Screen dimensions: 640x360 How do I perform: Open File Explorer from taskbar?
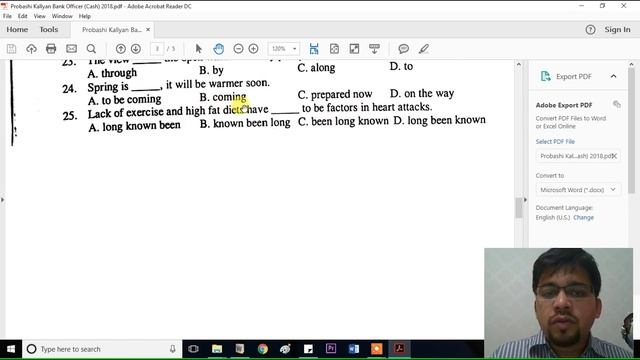[x=217, y=349]
